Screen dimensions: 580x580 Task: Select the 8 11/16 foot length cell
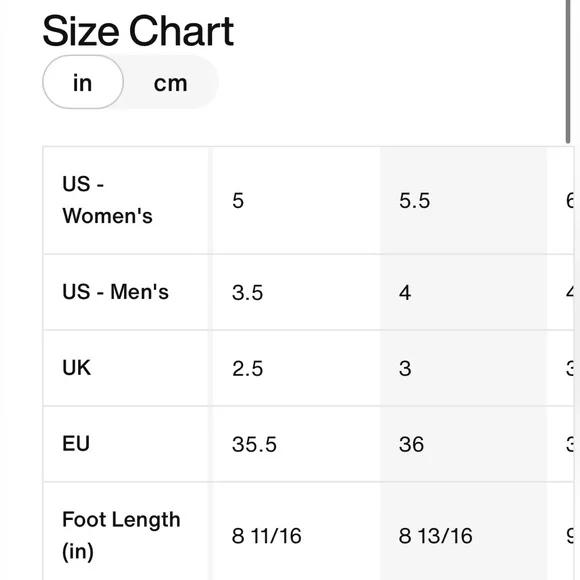click(296, 533)
